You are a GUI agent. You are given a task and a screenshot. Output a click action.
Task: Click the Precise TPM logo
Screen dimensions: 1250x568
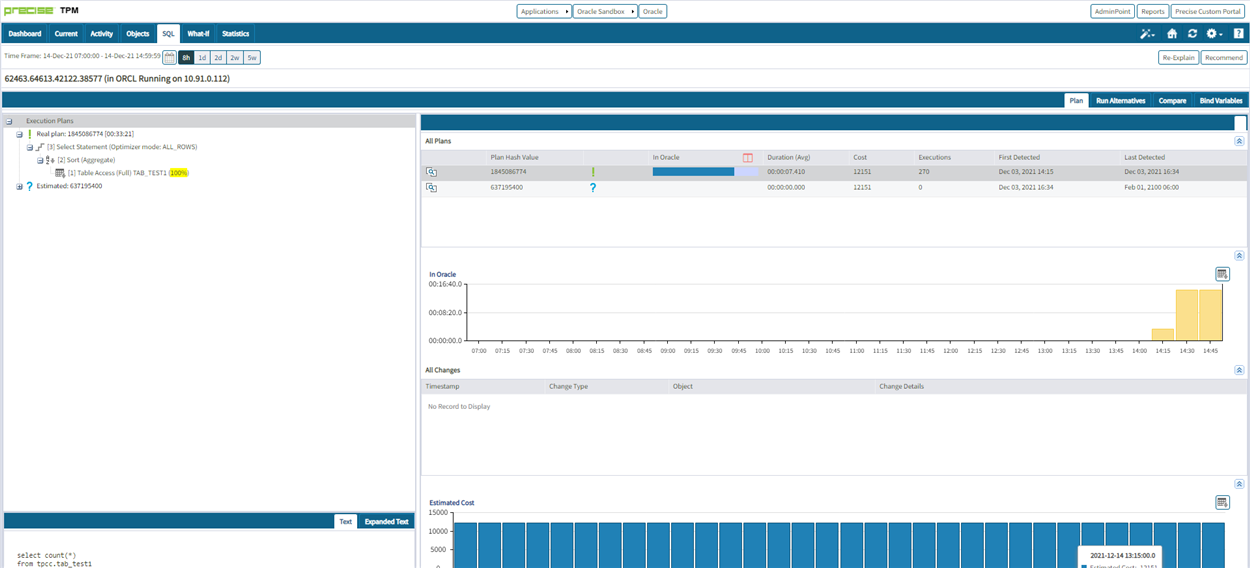tap(42, 10)
